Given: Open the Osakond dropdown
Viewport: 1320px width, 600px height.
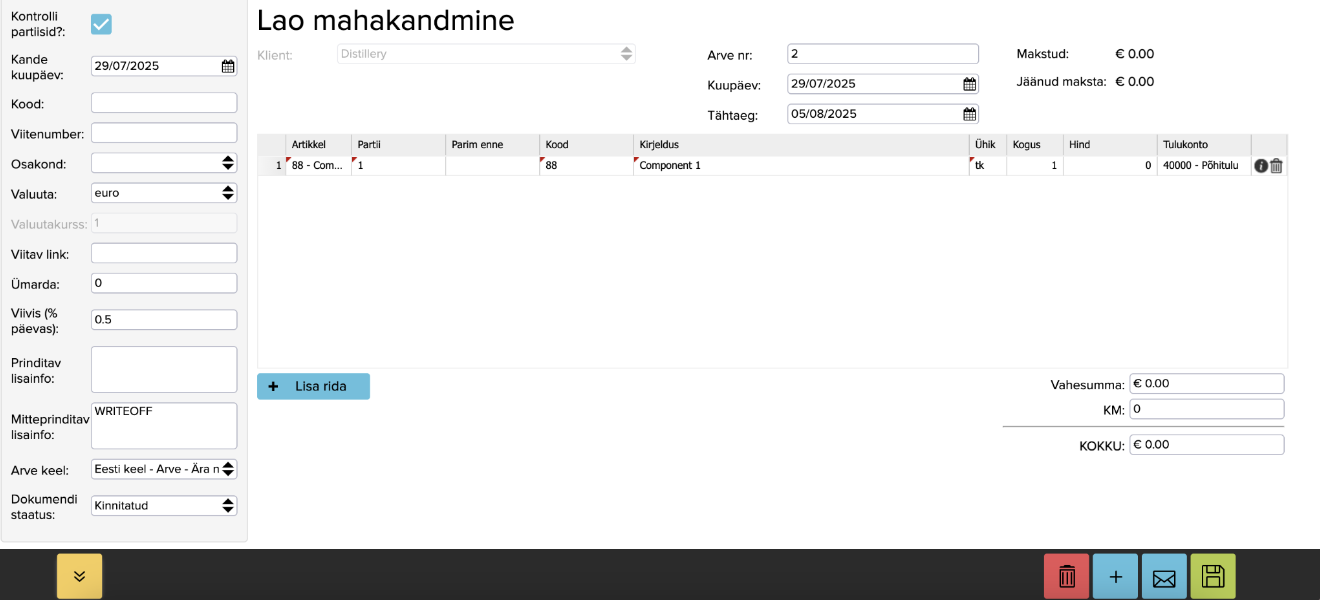Looking at the screenshot, I should pos(164,163).
